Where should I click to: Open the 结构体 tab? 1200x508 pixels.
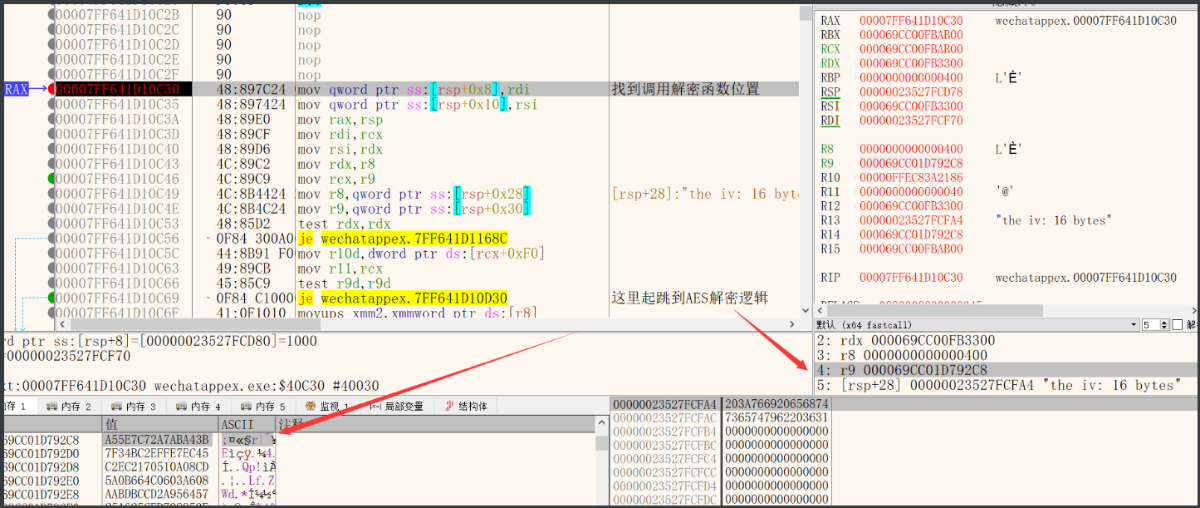[x=464, y=406]
